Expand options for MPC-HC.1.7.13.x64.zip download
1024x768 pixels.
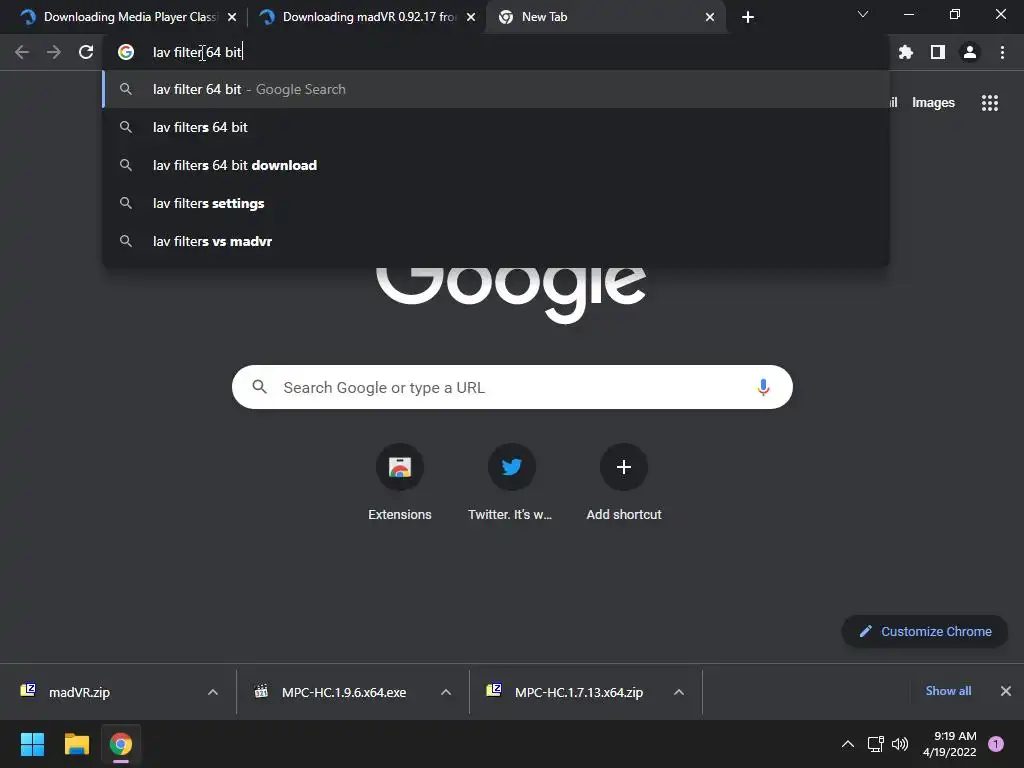pyautogui.click(x=679, y=692)
